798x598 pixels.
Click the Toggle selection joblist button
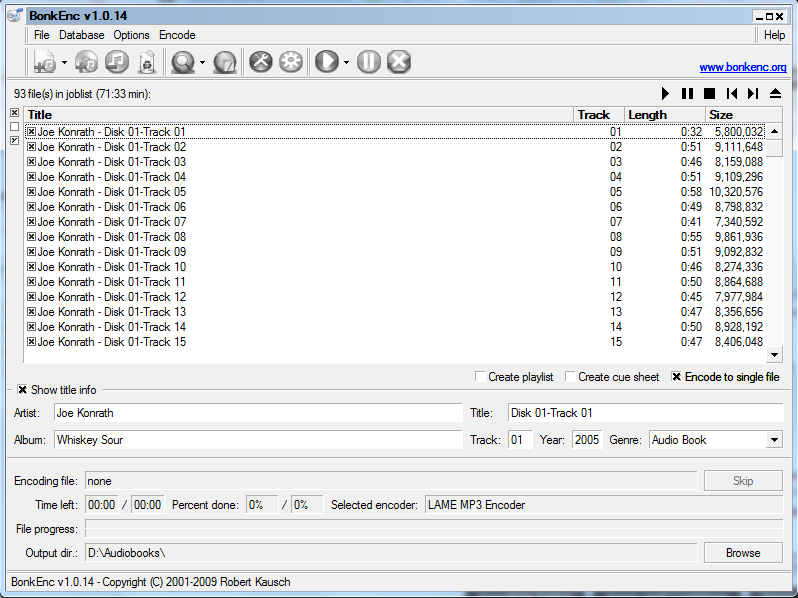15,140
